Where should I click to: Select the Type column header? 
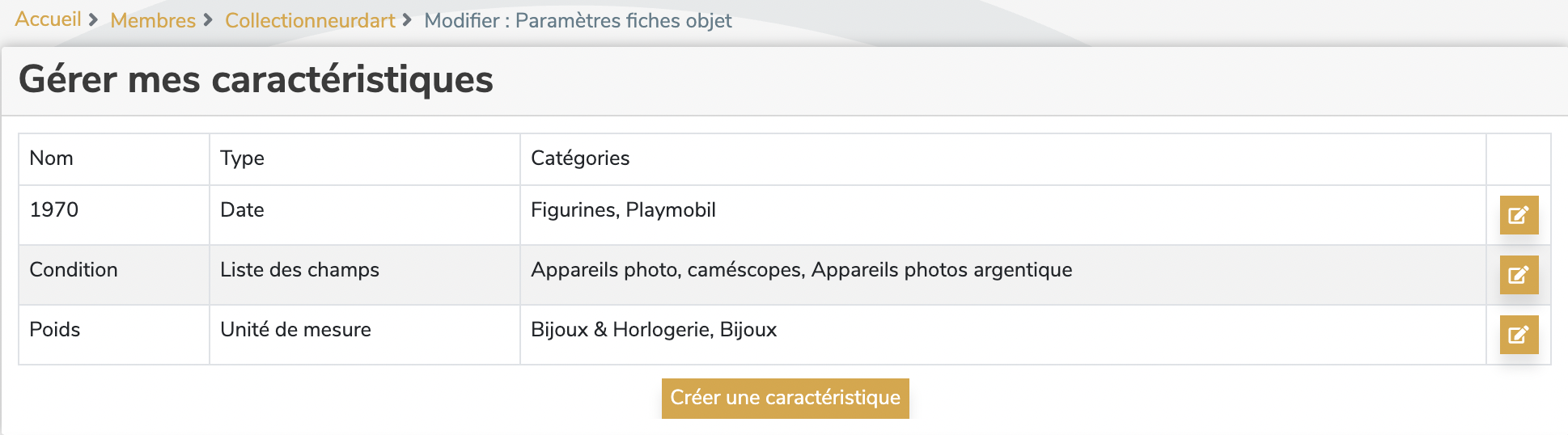(x=365, y=159)
